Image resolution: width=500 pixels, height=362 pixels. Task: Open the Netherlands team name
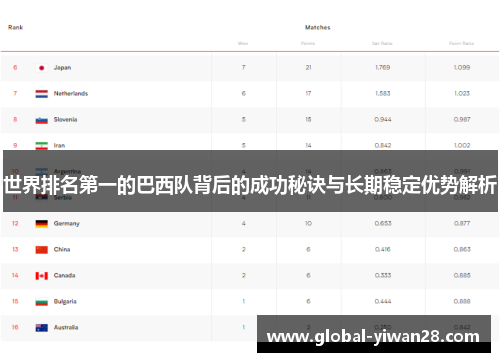pyautogui.click(x=71, y=94)
